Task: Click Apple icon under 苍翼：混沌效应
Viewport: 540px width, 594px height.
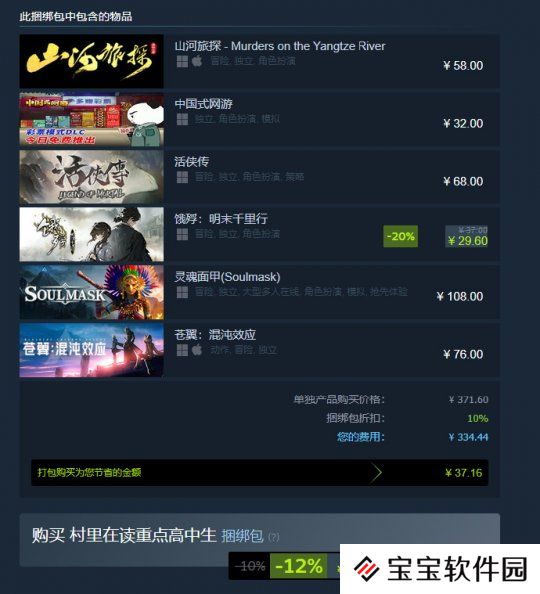Action: [x=197, y=350]
